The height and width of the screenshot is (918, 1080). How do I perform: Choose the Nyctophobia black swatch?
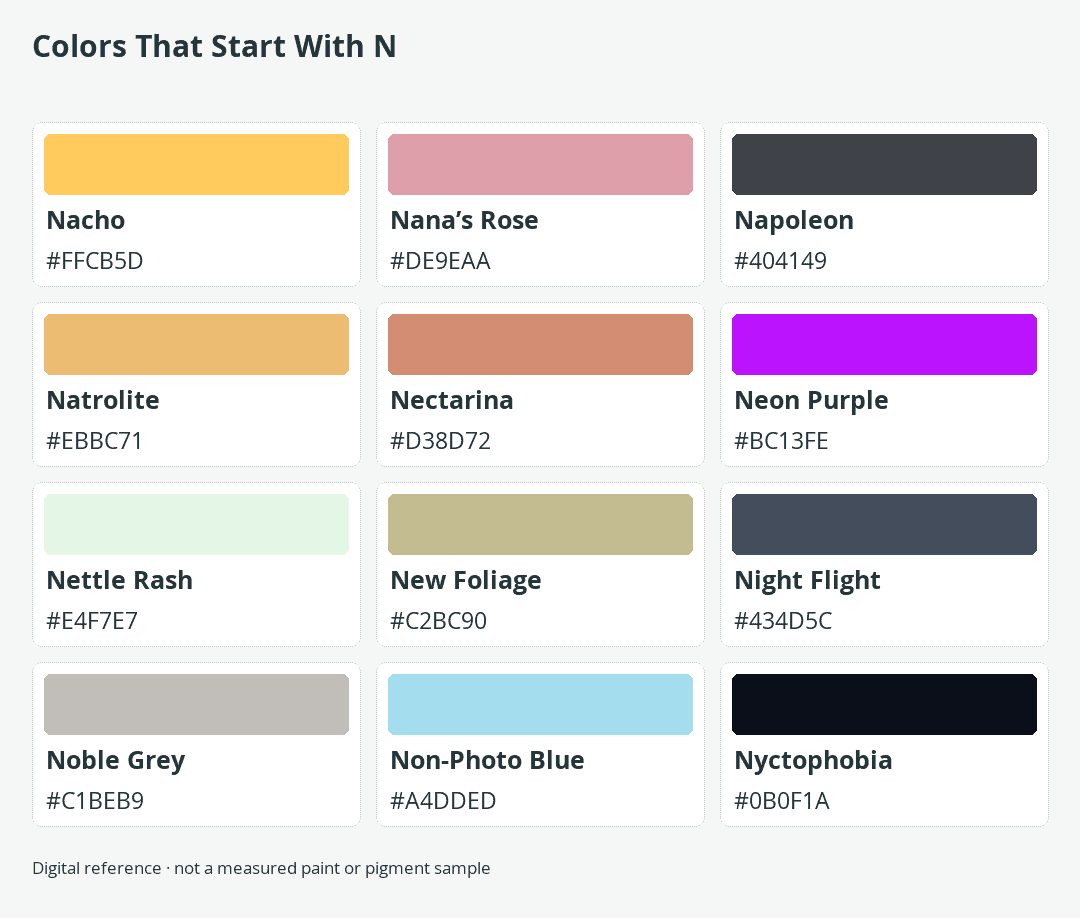tap(884, 705)
